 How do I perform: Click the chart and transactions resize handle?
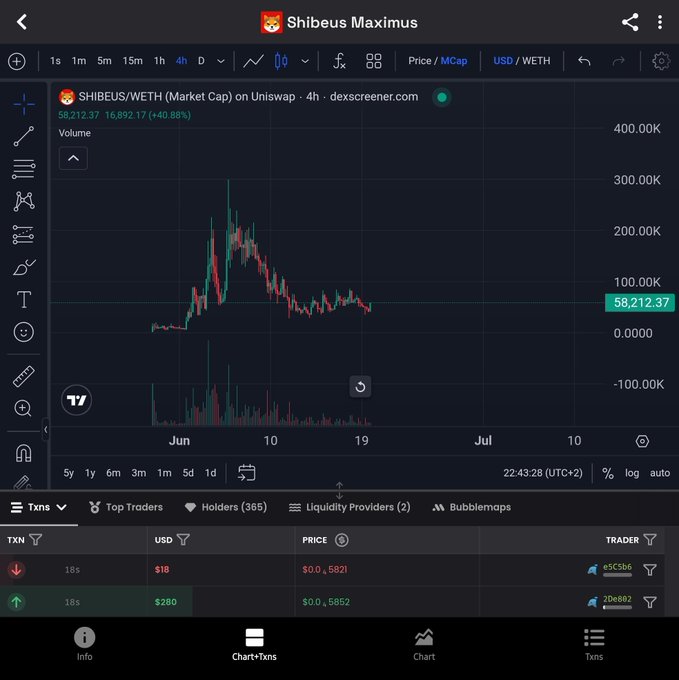tap(339, 490)
